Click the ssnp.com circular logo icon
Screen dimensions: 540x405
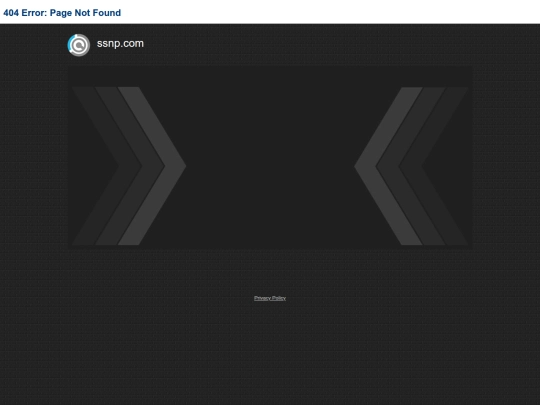[x=79, y=45]
